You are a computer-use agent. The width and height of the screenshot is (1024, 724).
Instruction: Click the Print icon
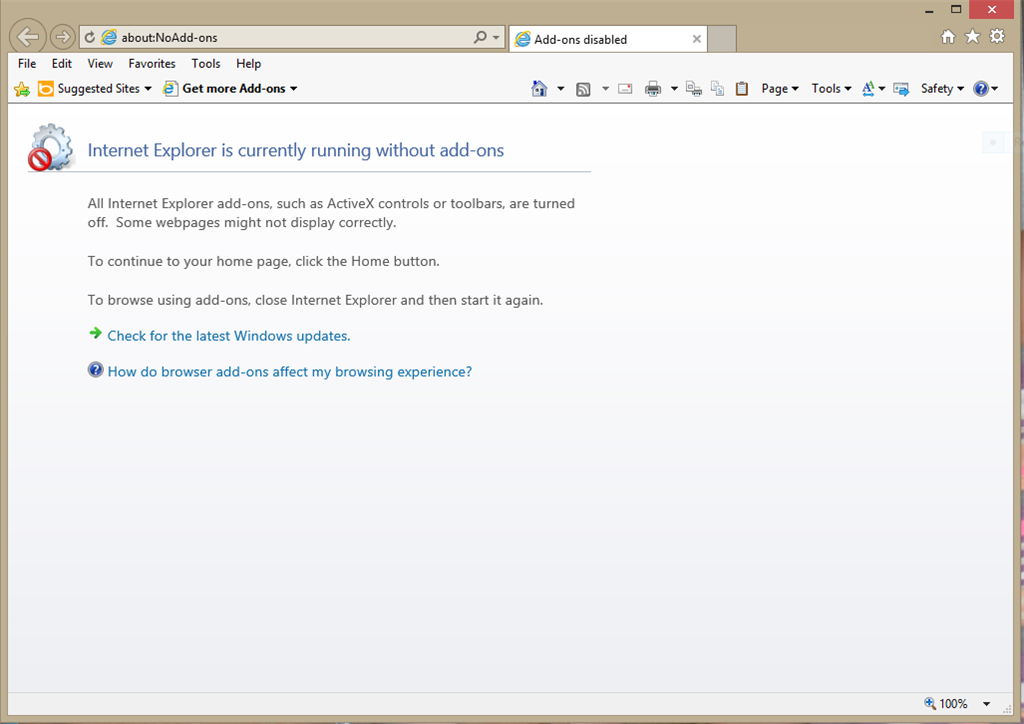652,89
